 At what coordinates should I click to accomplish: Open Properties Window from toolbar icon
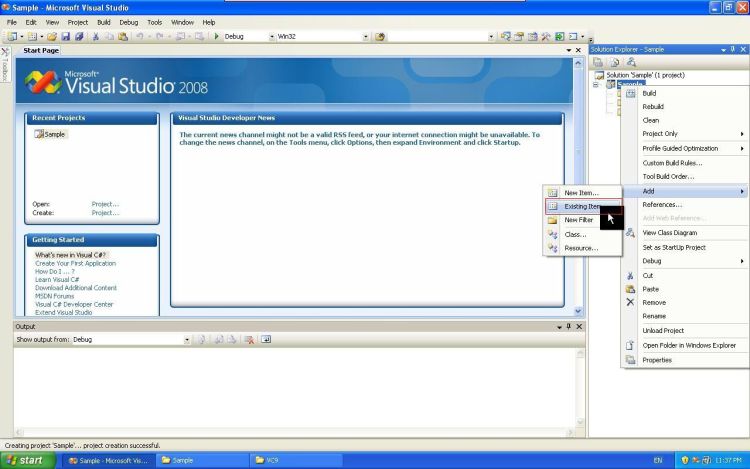519,36
